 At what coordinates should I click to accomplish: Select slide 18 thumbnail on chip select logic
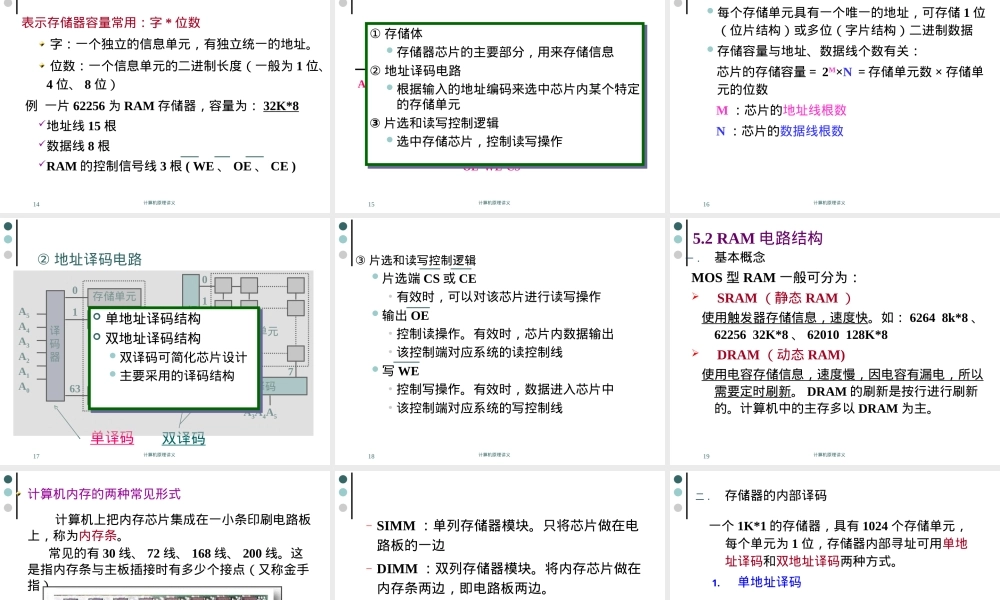coord(499,341)
